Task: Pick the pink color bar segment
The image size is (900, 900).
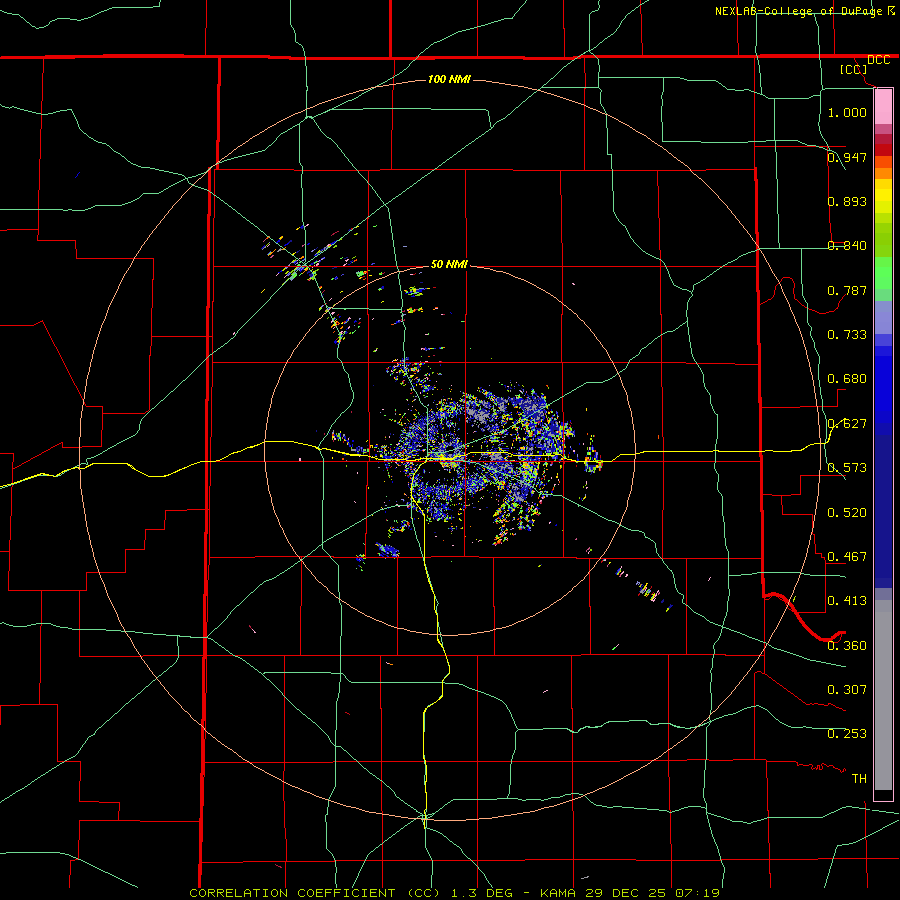Action: click(x=883, y=107)
